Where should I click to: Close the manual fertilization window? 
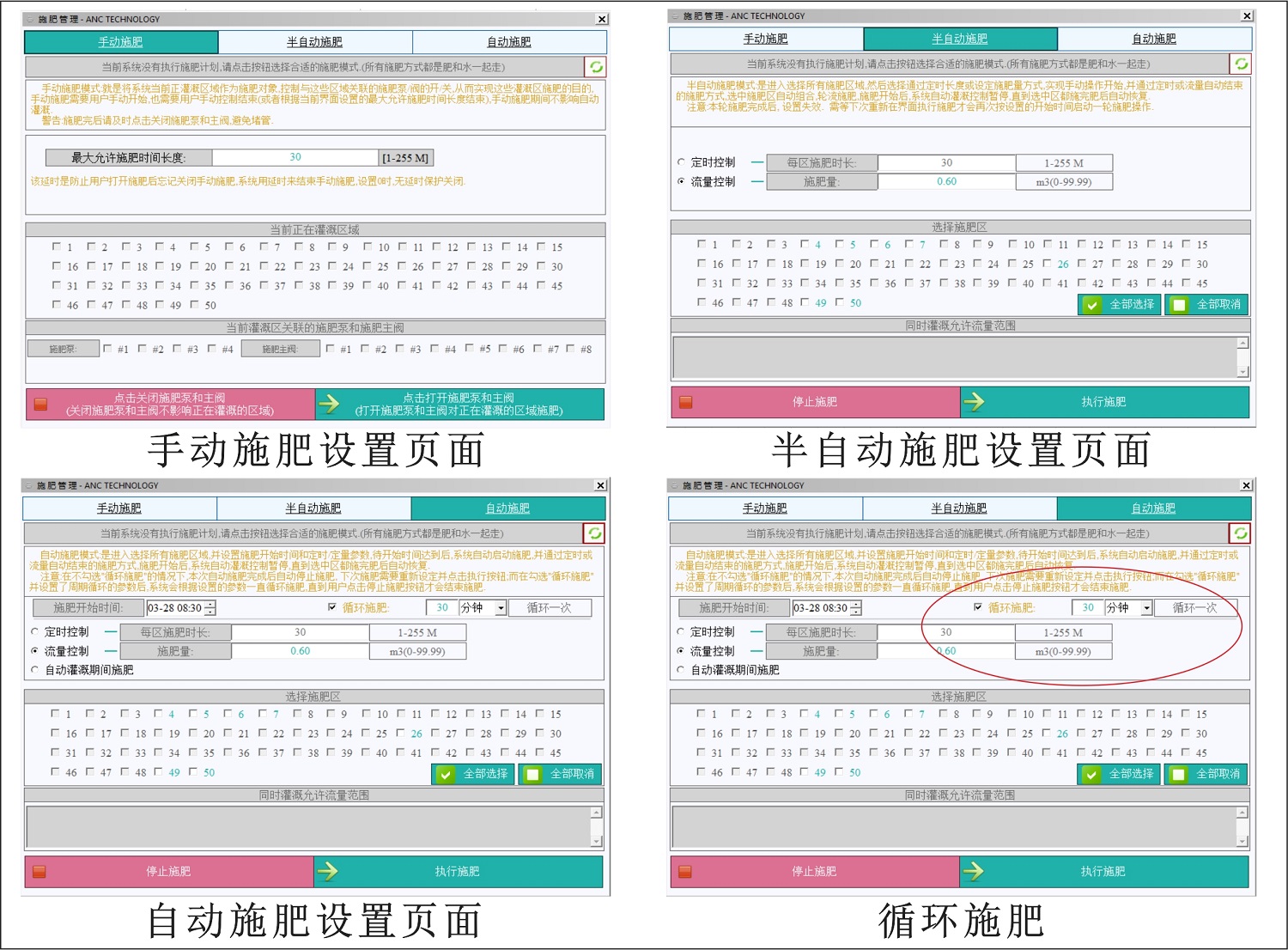coord(601,19)
